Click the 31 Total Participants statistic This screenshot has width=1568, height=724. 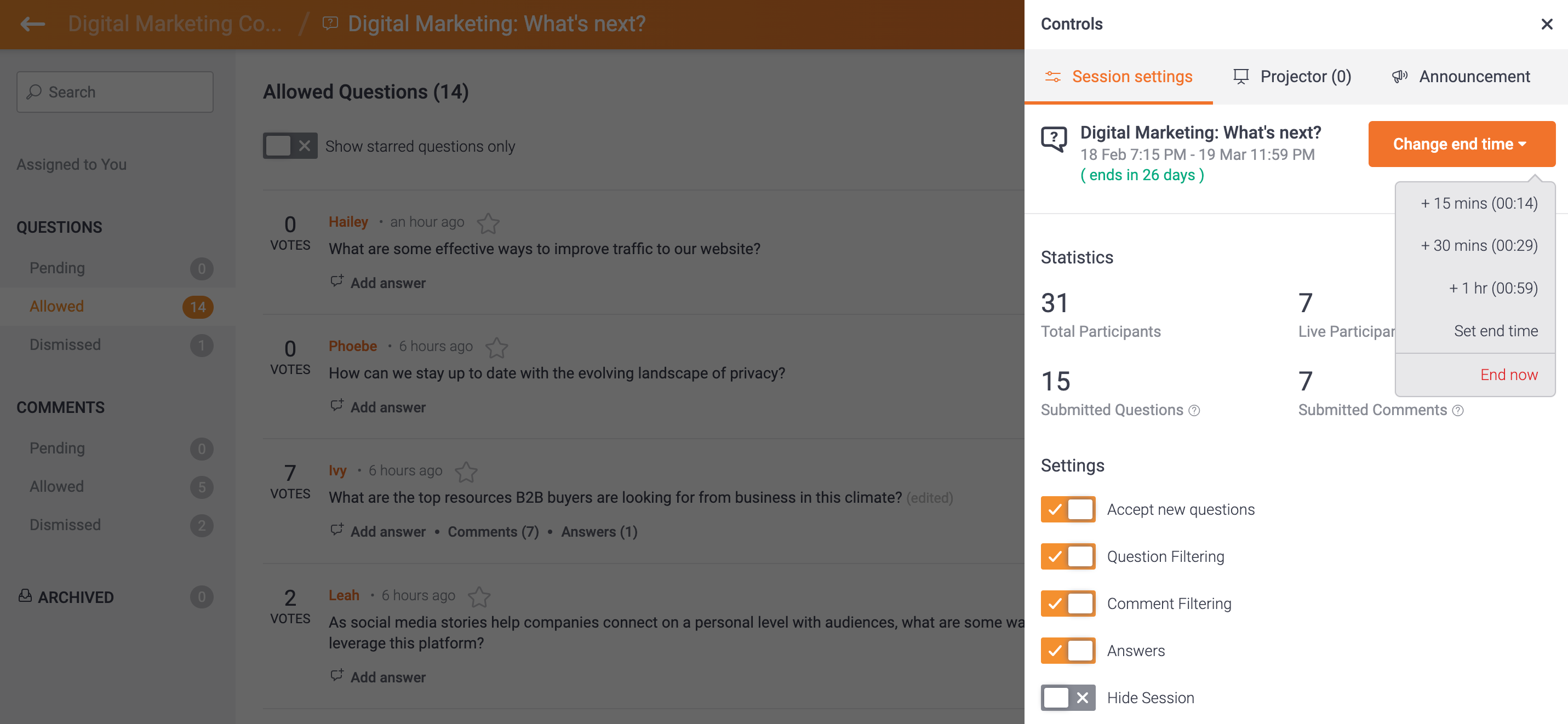click(1101, 314)
